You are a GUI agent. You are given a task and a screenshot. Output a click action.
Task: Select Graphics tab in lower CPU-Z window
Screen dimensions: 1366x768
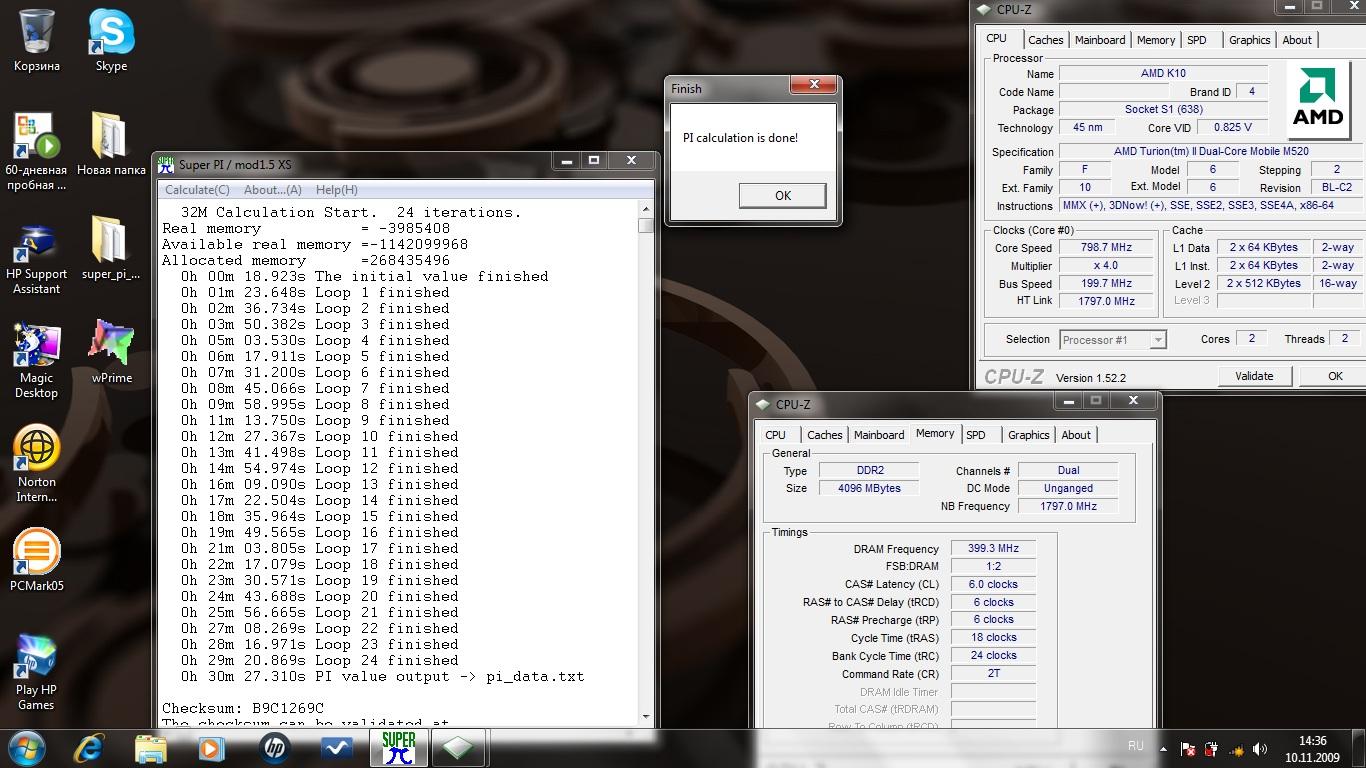pos(1028,435)
